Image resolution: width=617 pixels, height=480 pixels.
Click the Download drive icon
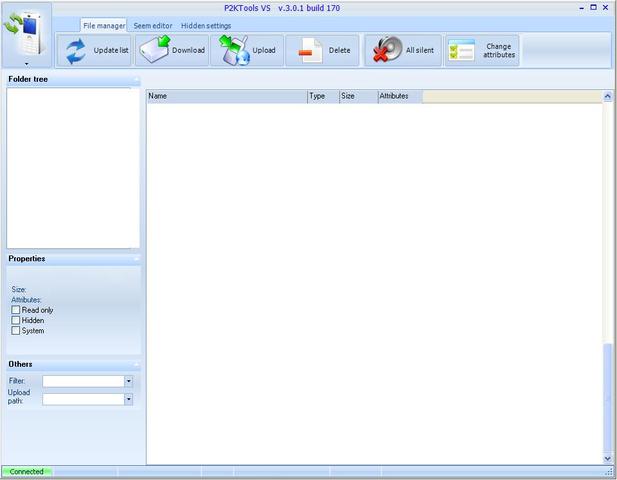(154, 50)
